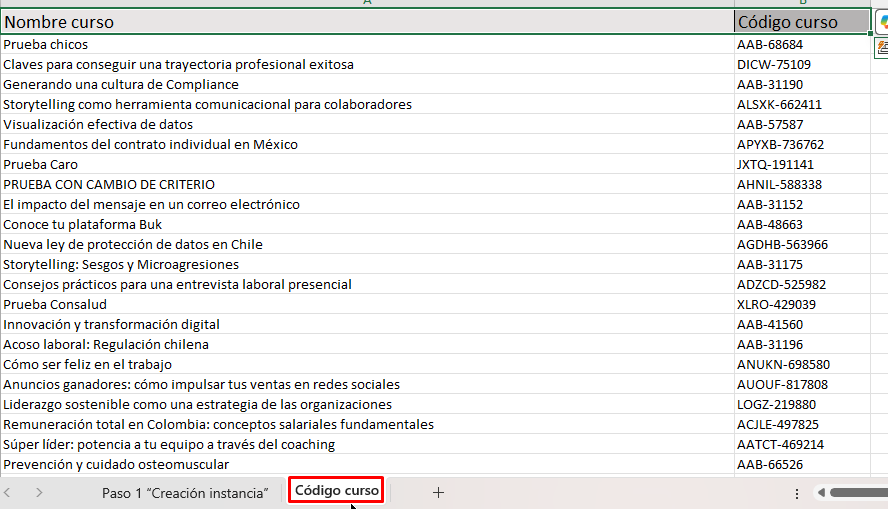Select the Visualización efectiva de datos cell

[366, 124]
